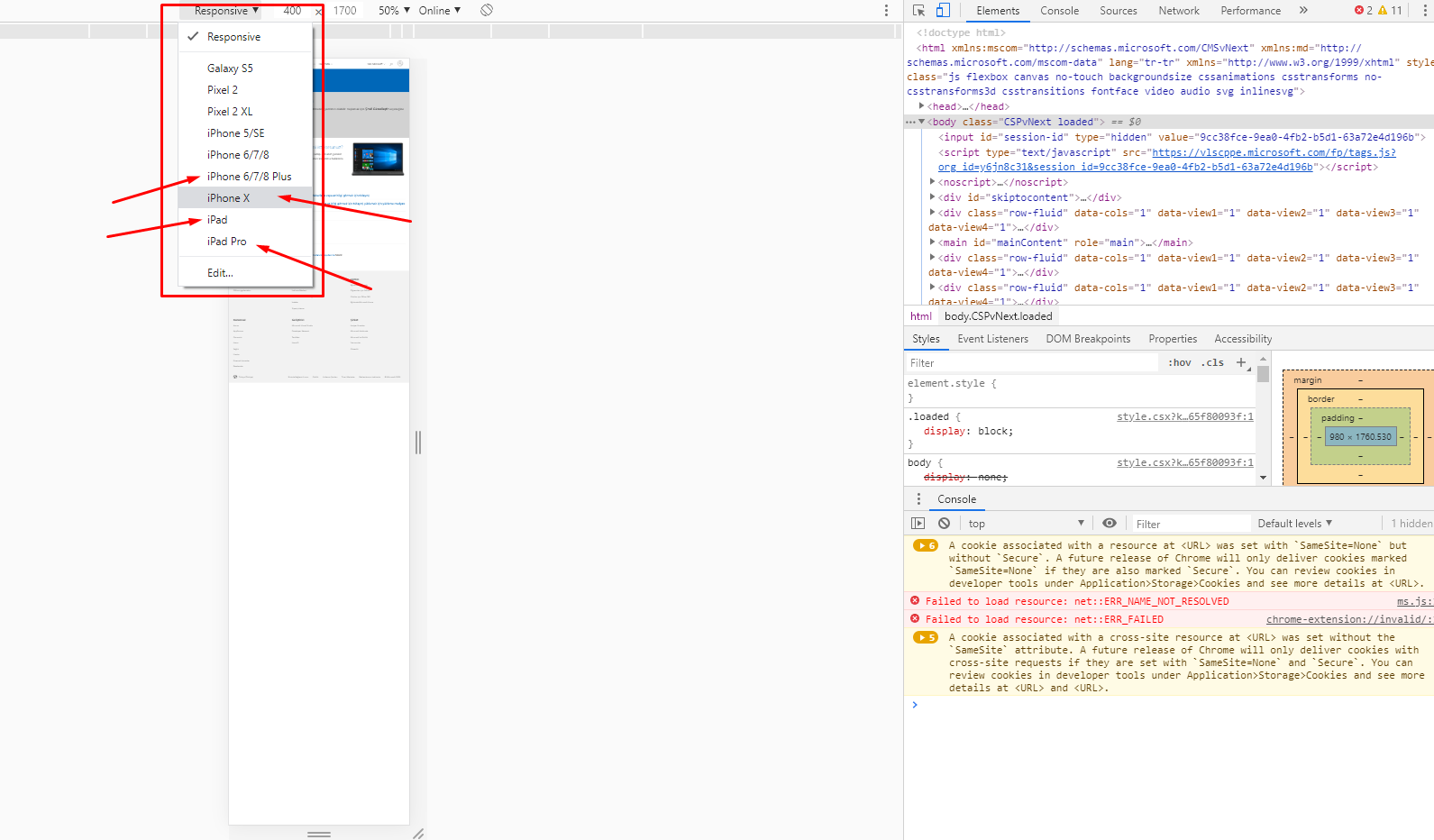
Task: Select the inspect element picker tool
Action: point(918,11)
